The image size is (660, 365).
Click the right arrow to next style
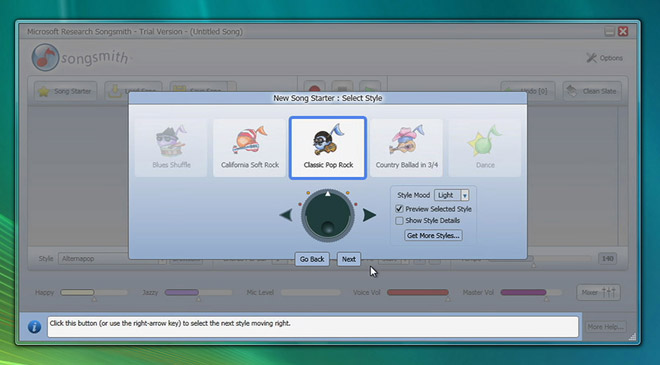click(x=369, y=215)
